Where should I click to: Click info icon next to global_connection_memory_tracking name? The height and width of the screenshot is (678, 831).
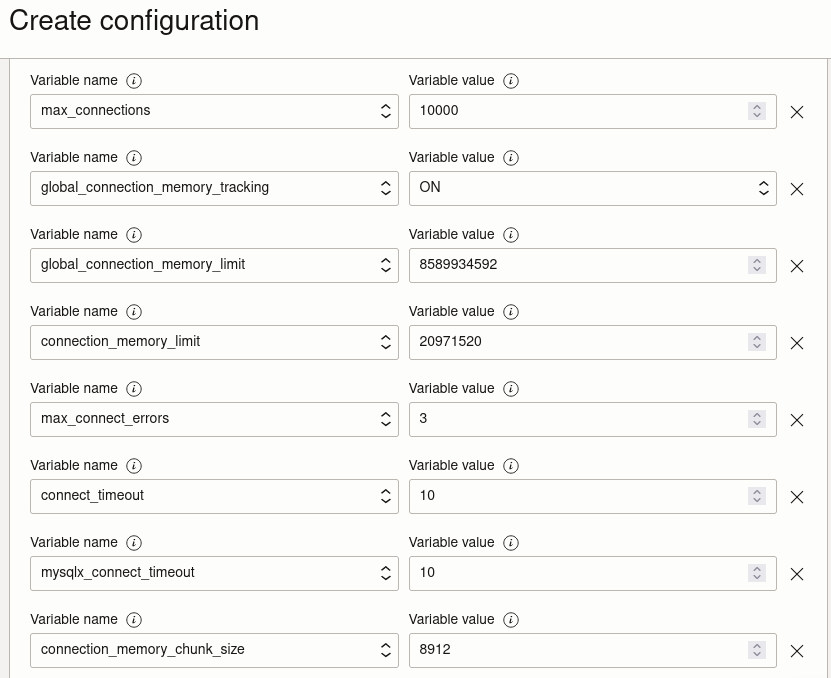134,158
